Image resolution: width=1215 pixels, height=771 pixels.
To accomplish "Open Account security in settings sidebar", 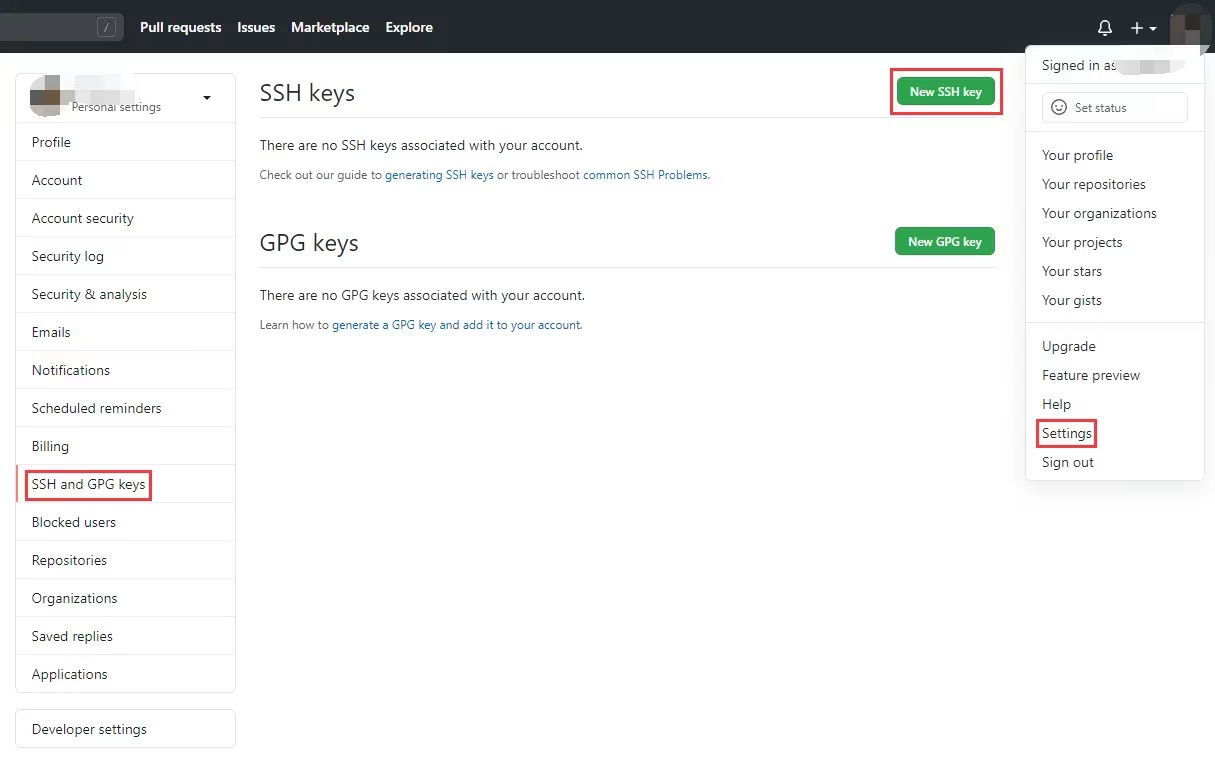I will tap(82, 219).
